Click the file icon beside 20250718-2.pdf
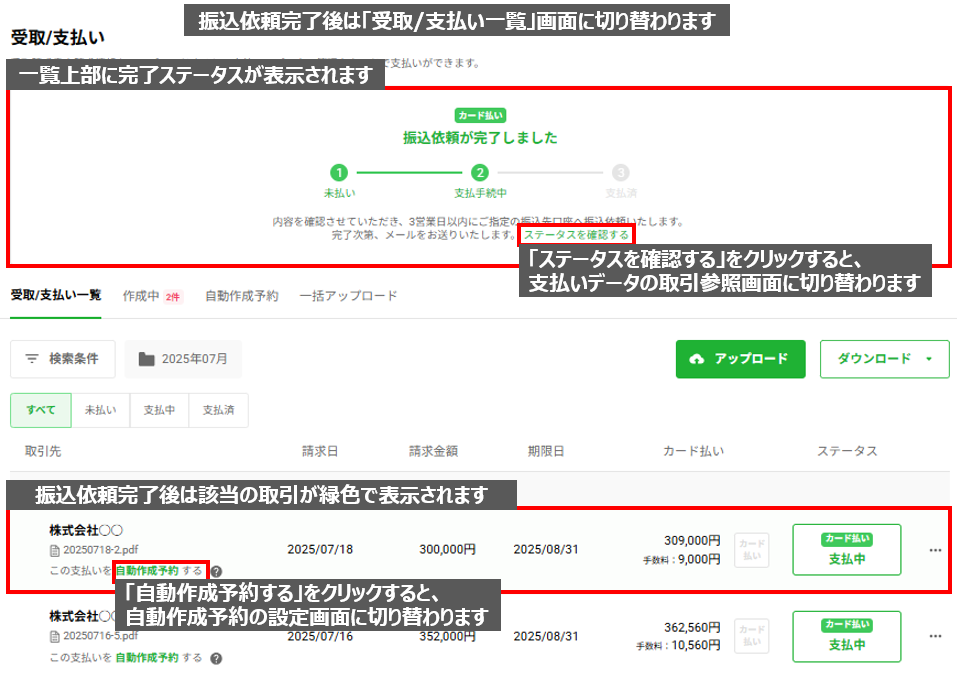957x685 pixels. pyautogui.click(x=55, y=550)
